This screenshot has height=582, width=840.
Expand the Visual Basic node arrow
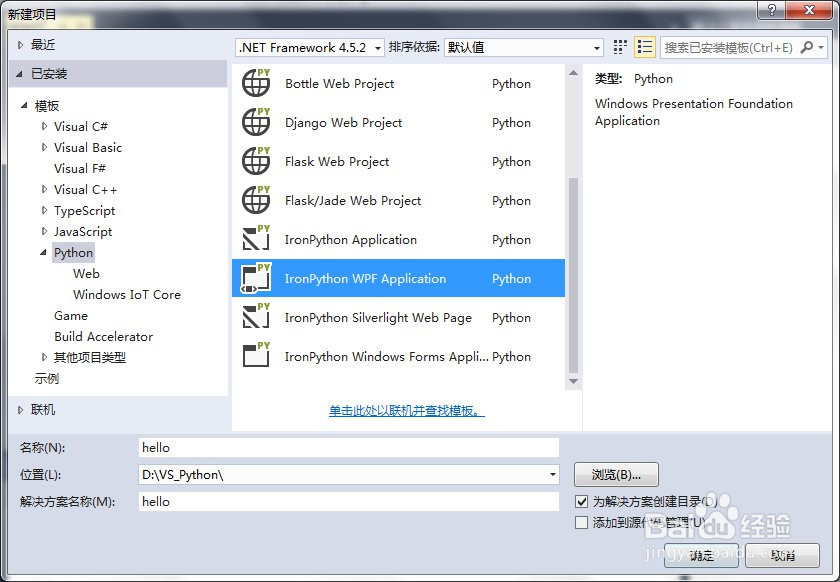pyautogui.click(x=44, y=147)
